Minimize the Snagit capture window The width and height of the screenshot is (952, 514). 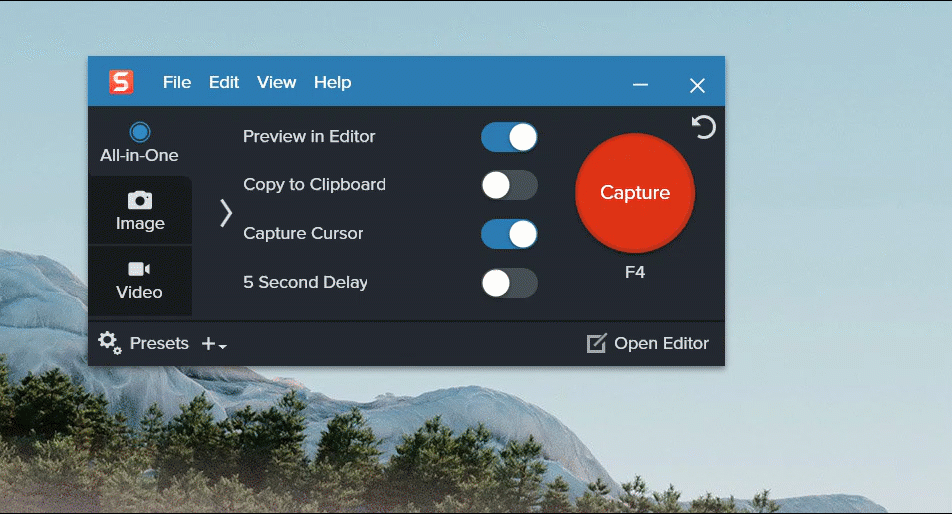641,86
